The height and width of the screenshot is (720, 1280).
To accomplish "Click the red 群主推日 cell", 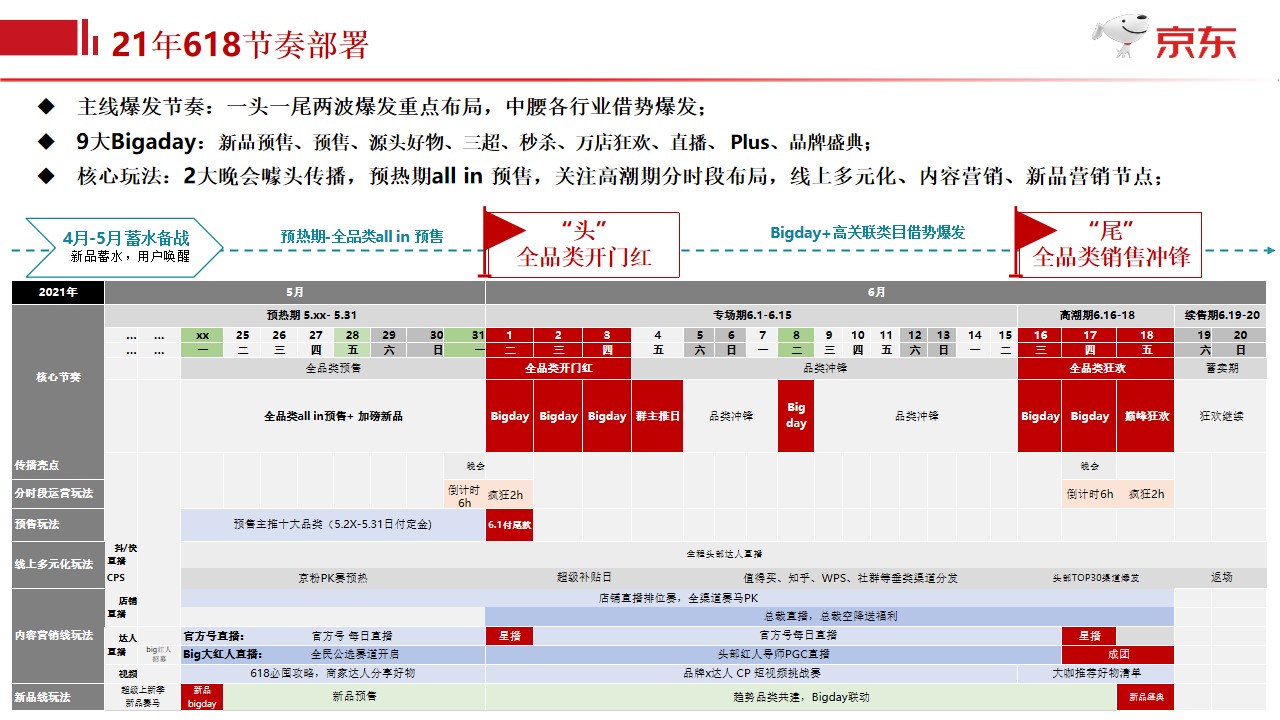I will click(658, 416).
